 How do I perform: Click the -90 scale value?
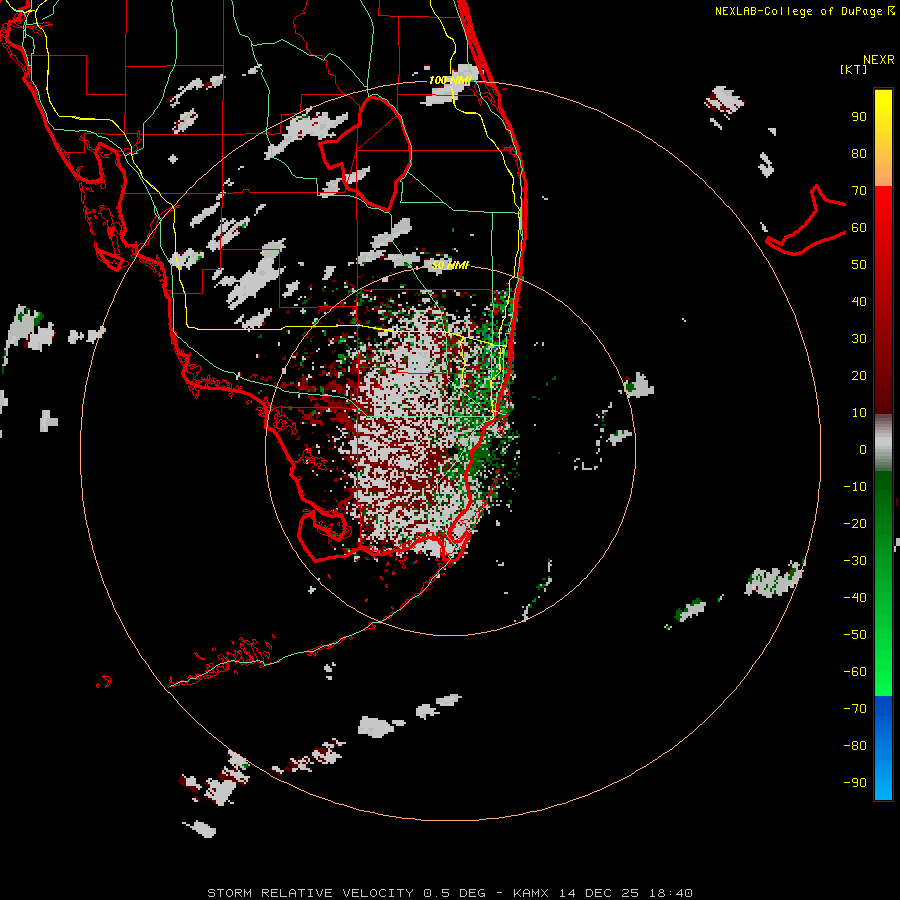(x=855, y=782)
